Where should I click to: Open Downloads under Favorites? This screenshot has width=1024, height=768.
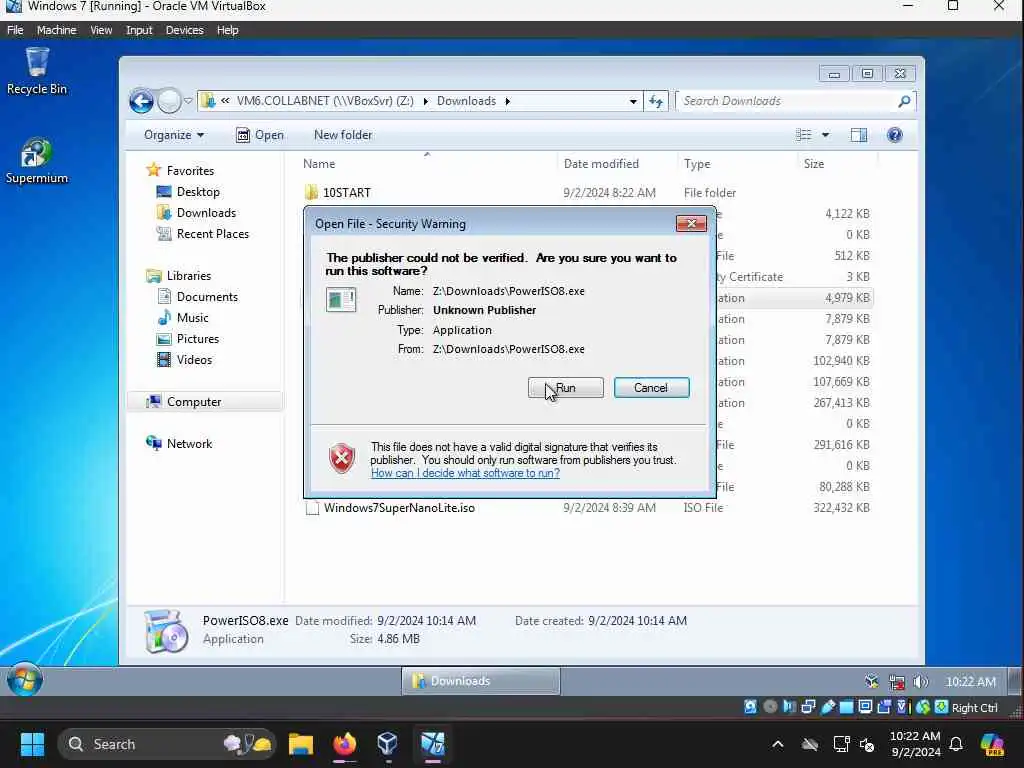coord(206,213)
